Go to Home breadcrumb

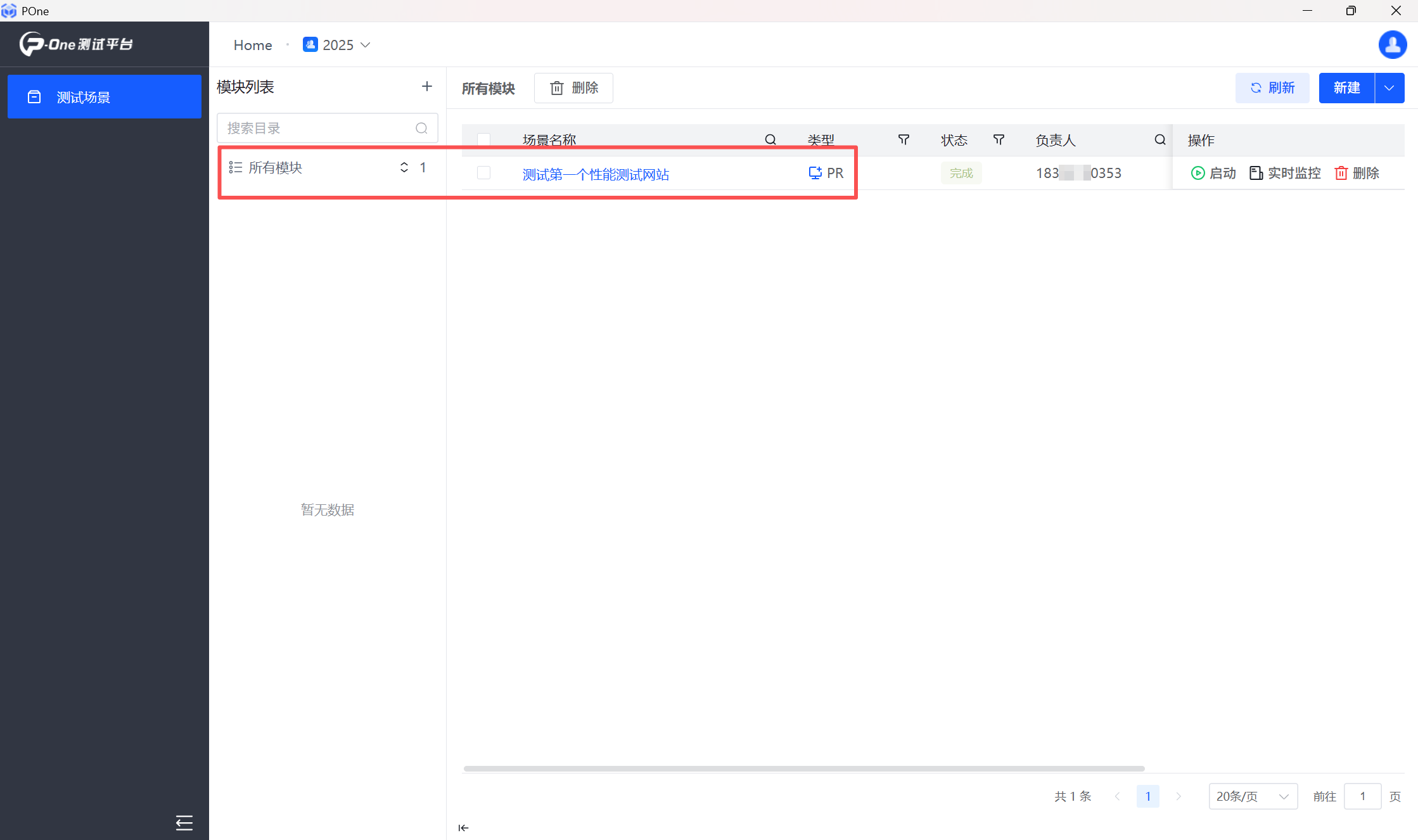tap(252, 45)
